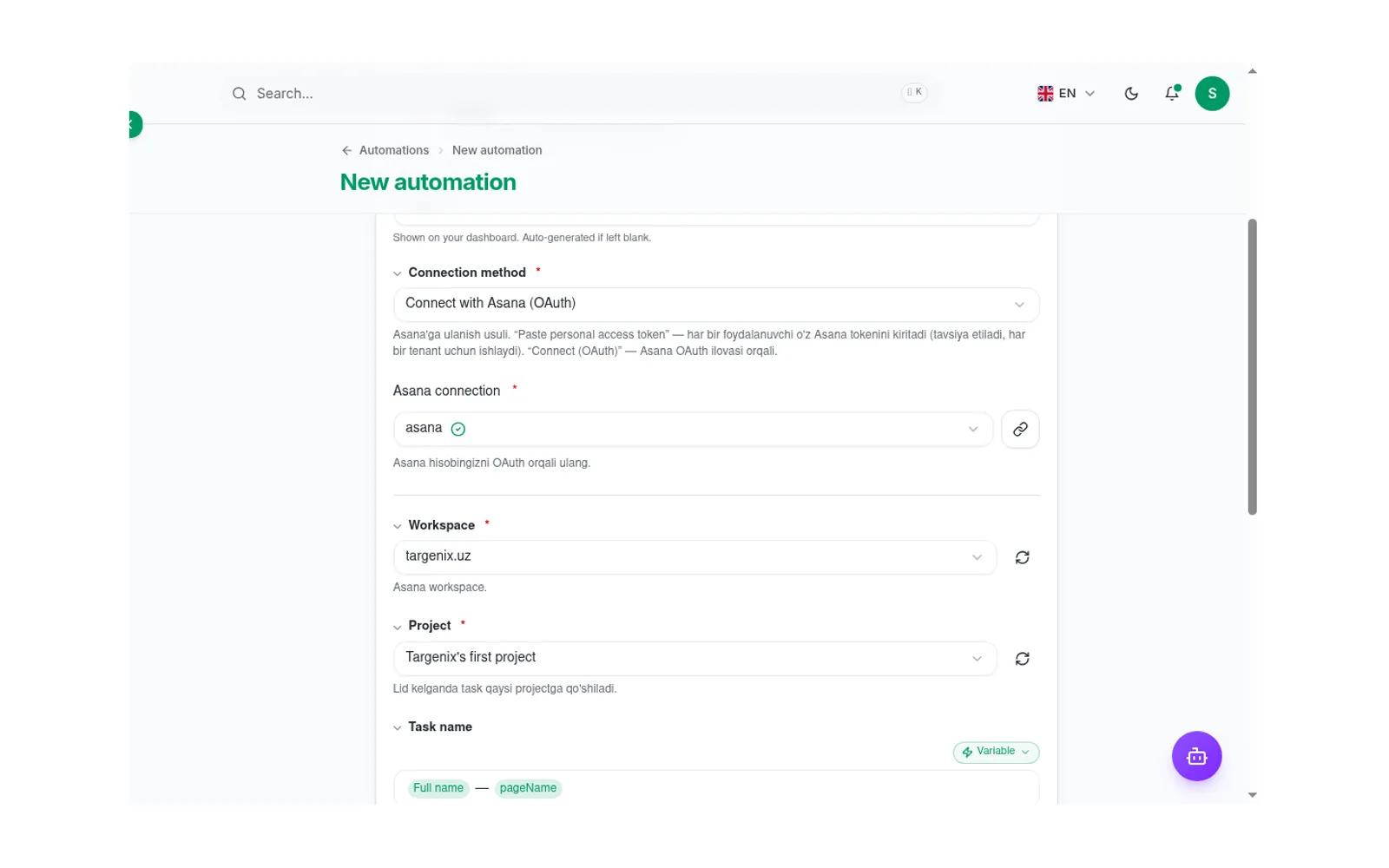Screen dimensions: 1389x868
Task: Open the EN language selector
Action: [x=1066, y=94]
